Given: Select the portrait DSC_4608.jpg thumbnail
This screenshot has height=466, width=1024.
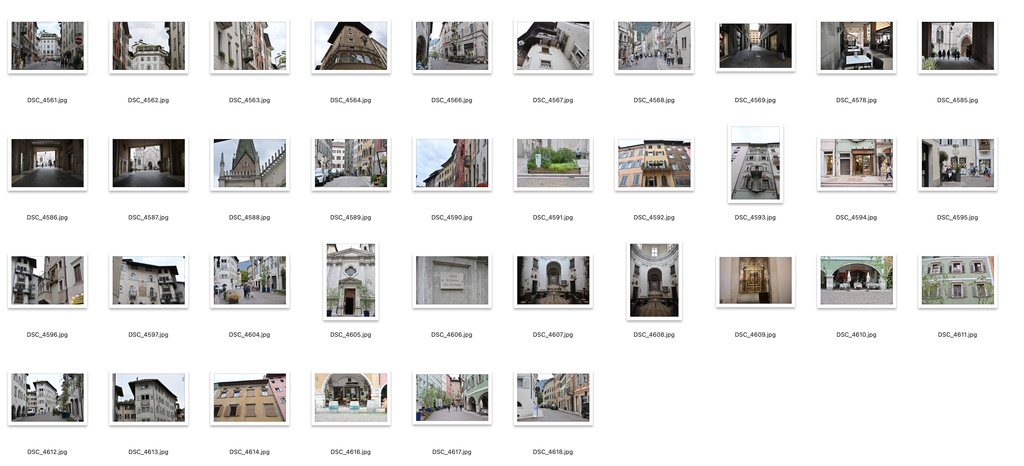Looking at the screenshot, I should 654,281.
